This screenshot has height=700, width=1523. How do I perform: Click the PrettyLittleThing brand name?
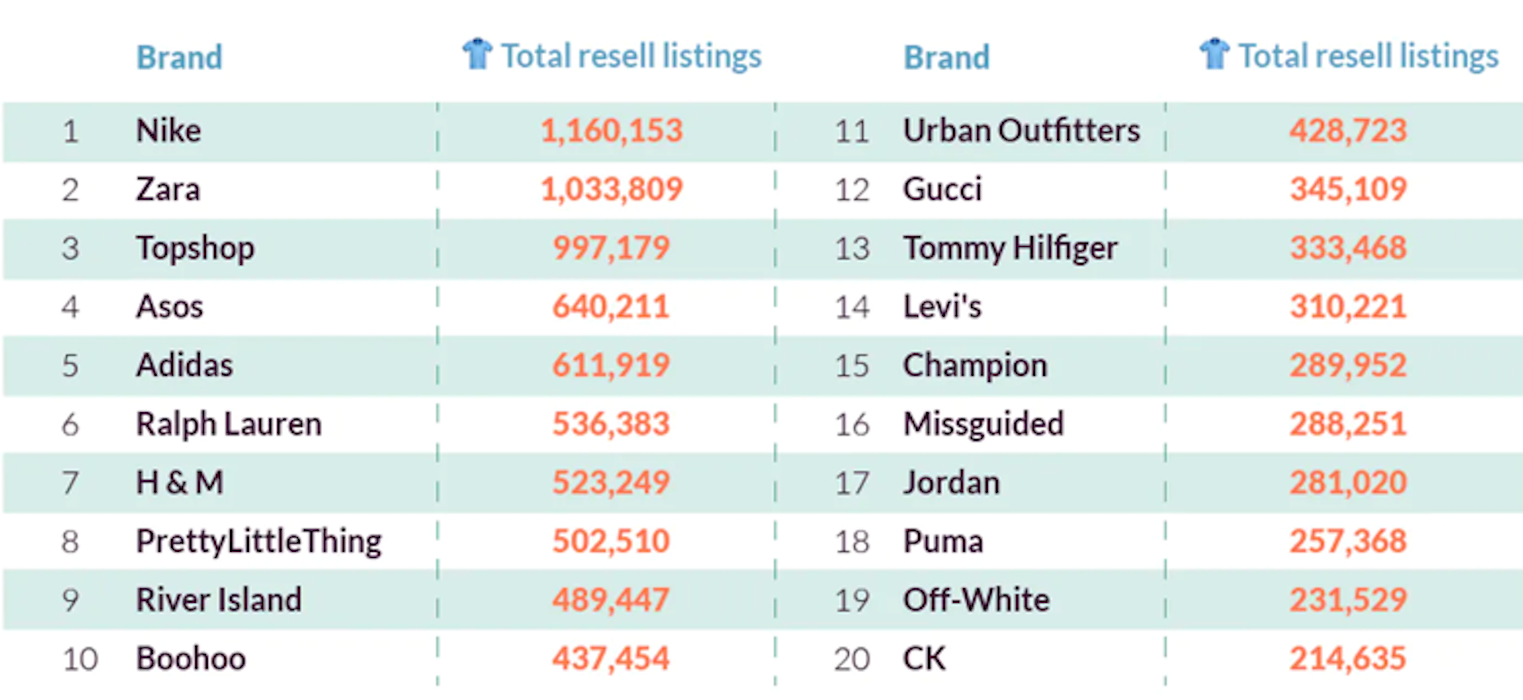(x=259, y=541)
